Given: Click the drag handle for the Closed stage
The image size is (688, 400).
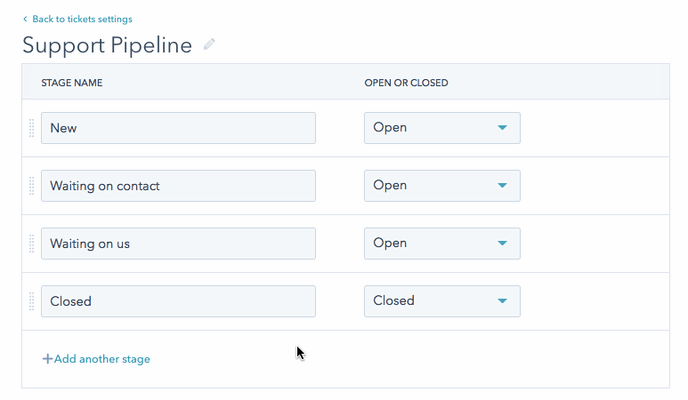Looking at the screenshot, I should tap(32, 301).
